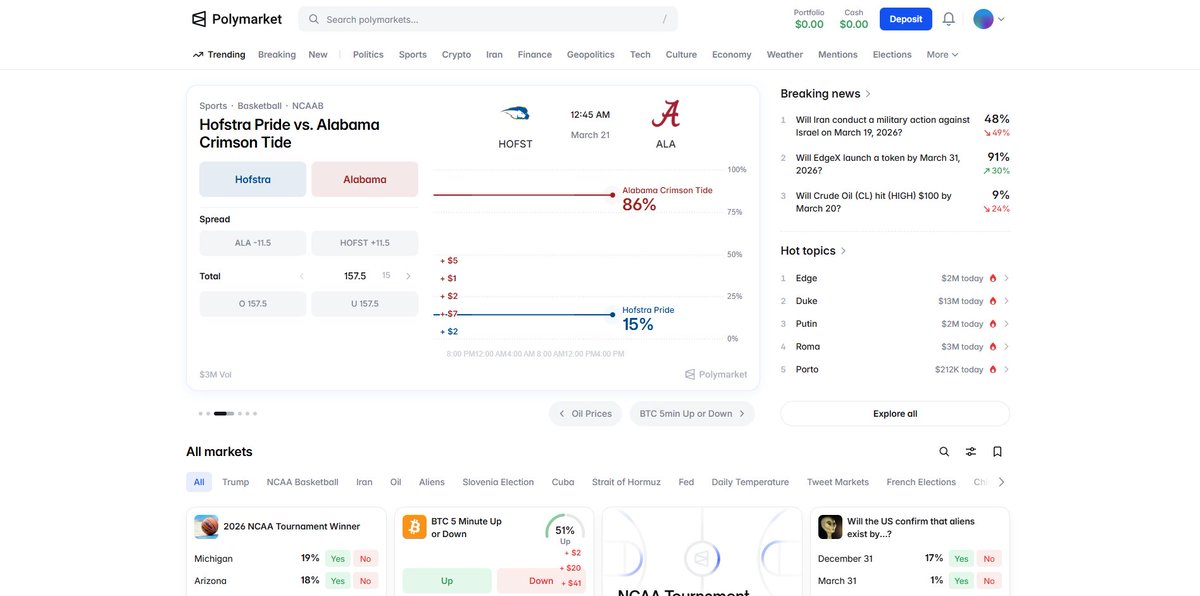1200x596 pixels.
Task: Select the Hofstra outcome button
Action: pyautogui.click(x=253, y=179)
